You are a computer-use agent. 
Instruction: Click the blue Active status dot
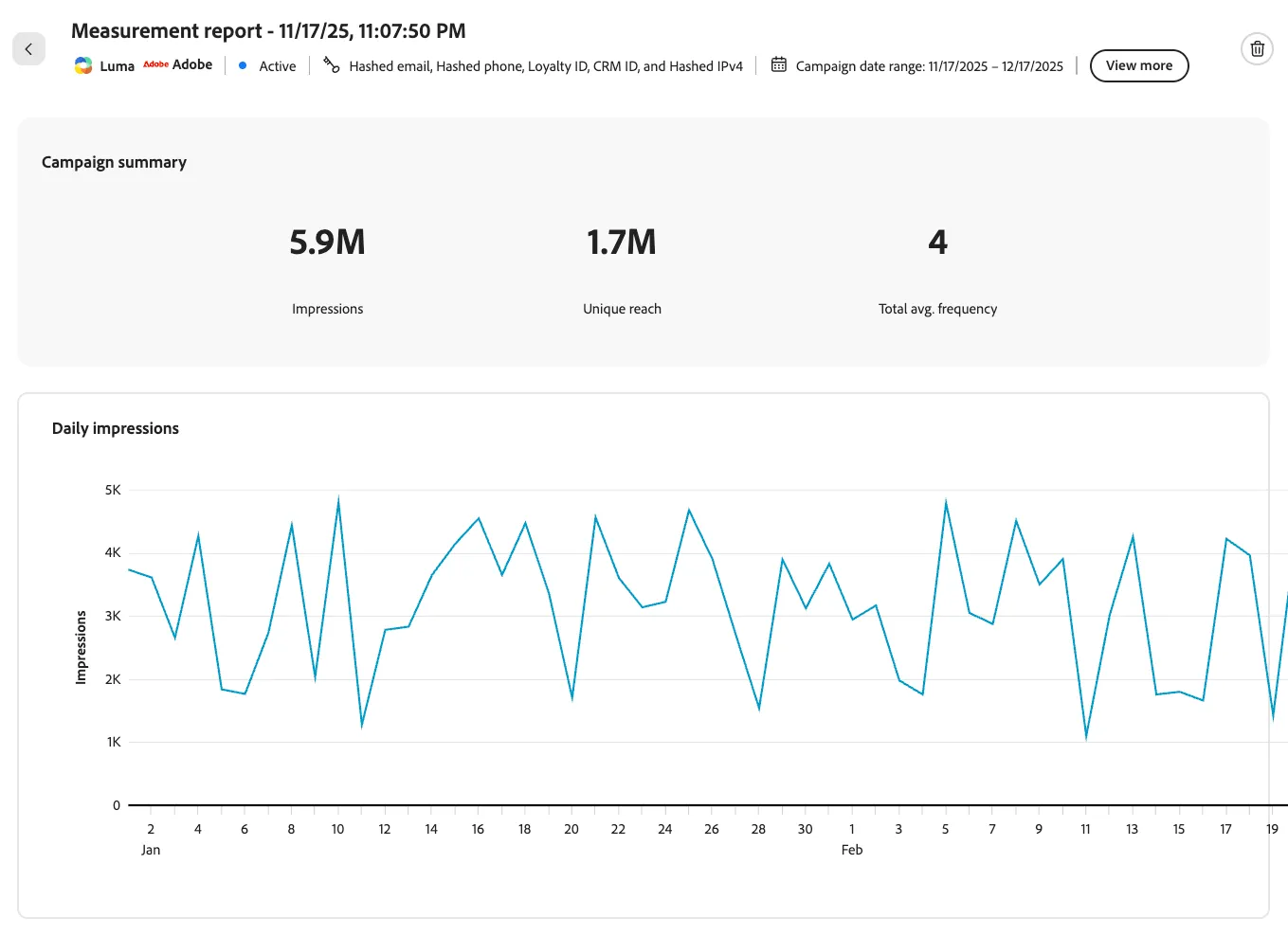tap(243, 65)
